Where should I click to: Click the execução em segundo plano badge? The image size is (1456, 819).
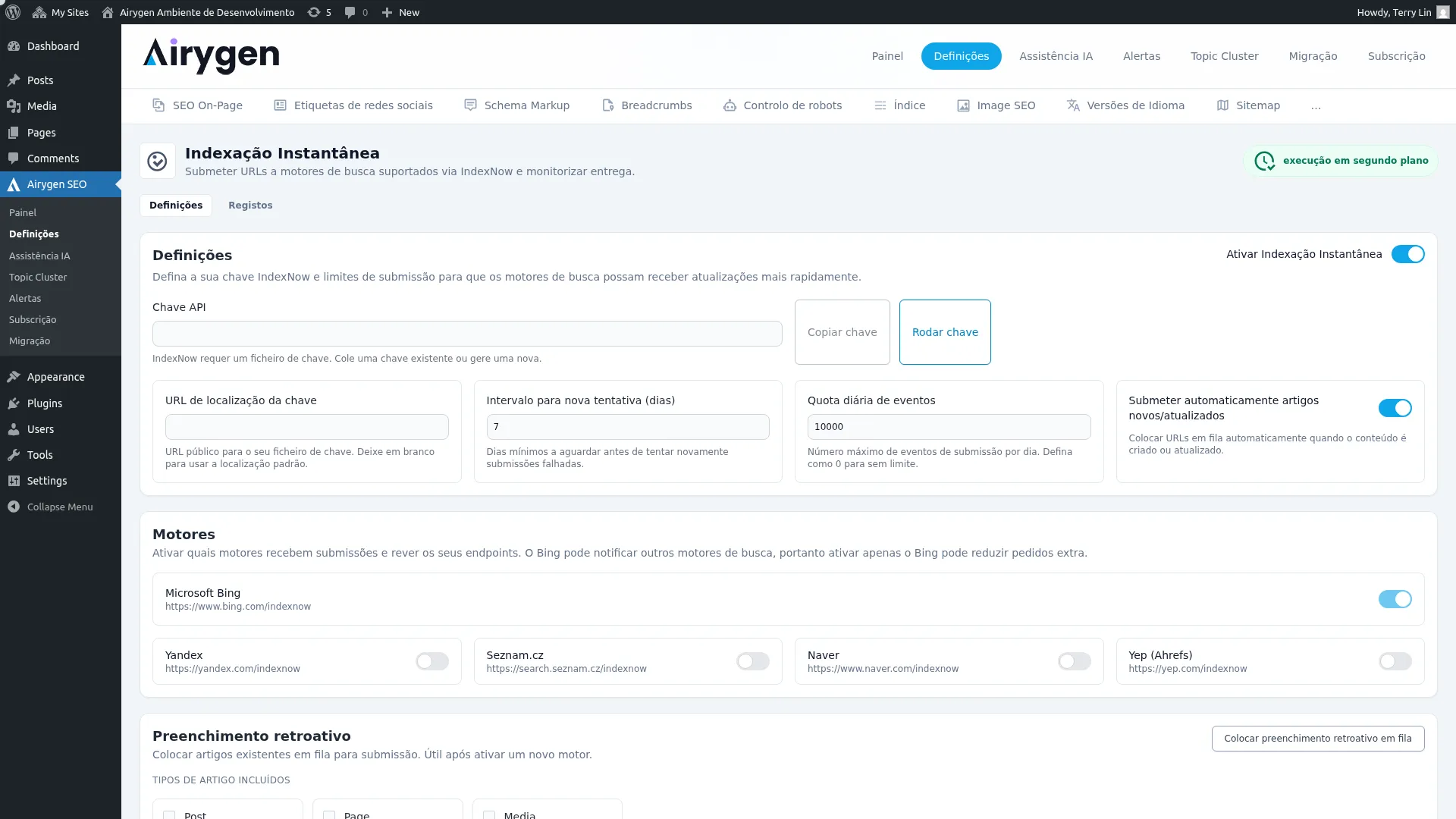click(x=1341, y=161)
